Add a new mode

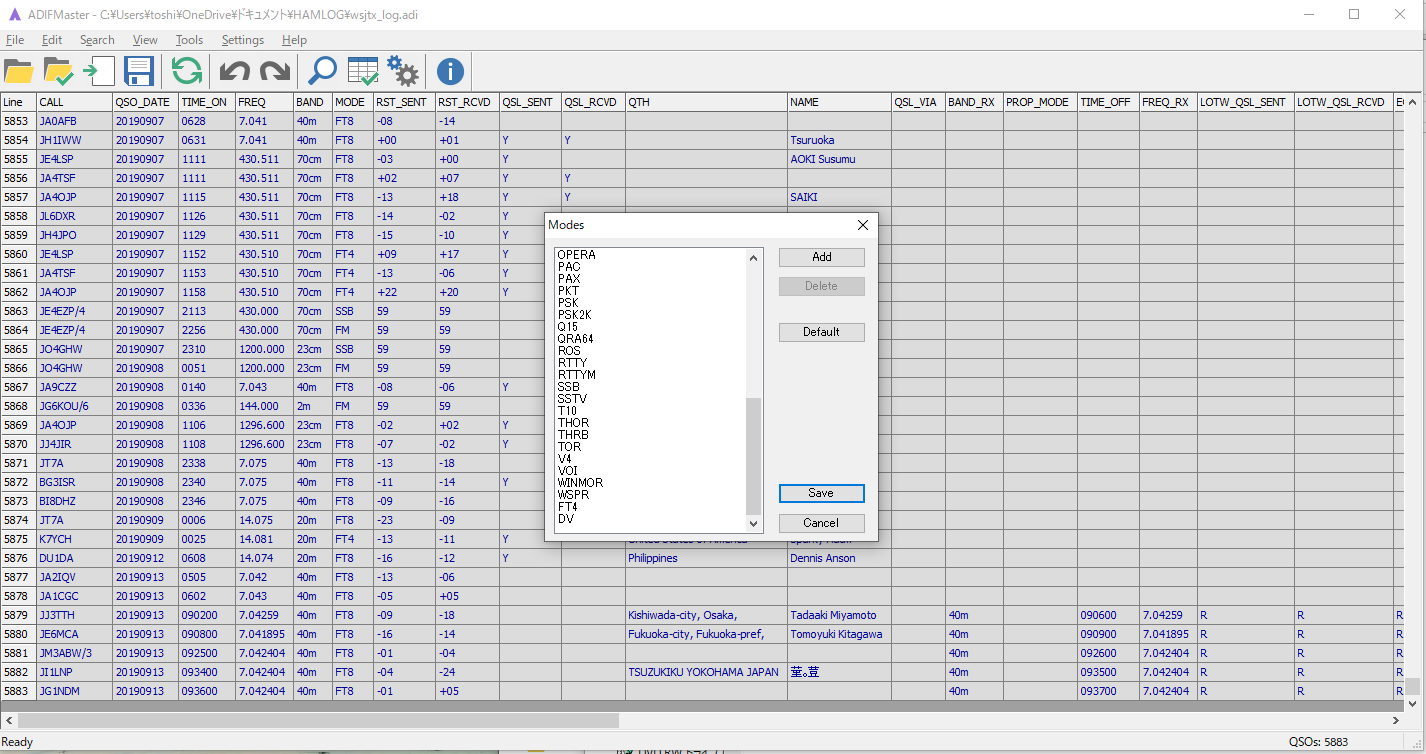click(821, 257)
